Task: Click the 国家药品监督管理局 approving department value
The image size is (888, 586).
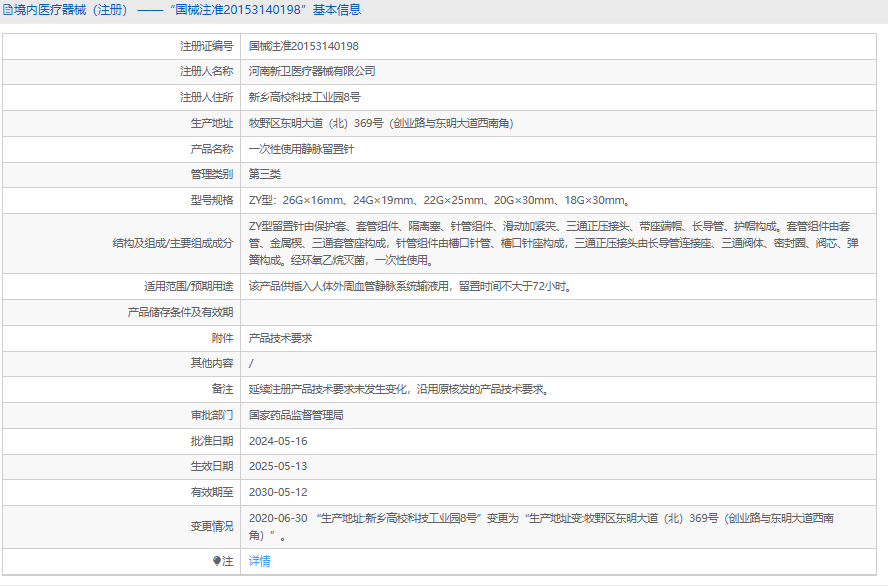Action: pyautogui.click(x=296, y=416)
